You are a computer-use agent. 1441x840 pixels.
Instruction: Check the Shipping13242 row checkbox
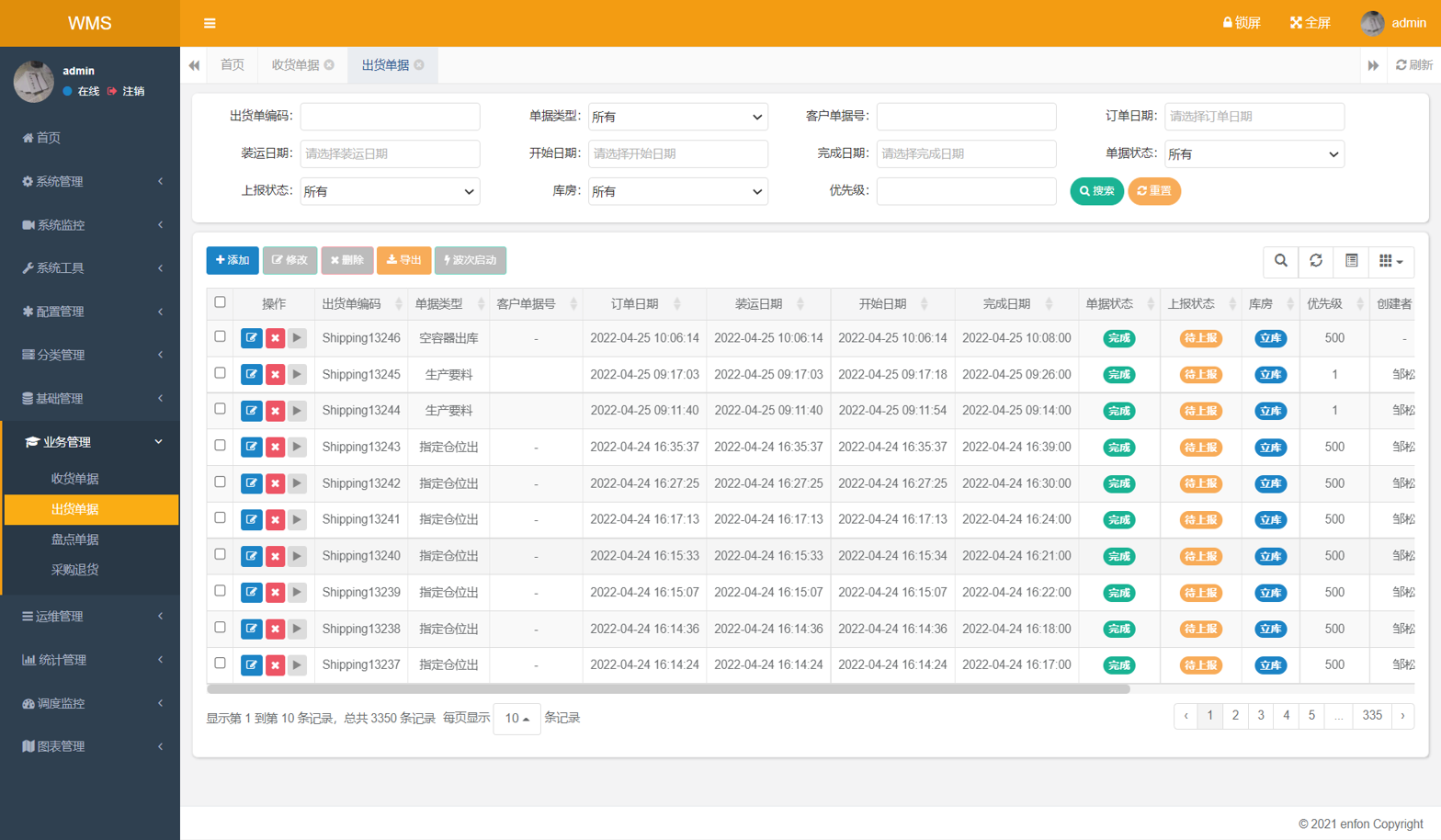pos(220,482)
